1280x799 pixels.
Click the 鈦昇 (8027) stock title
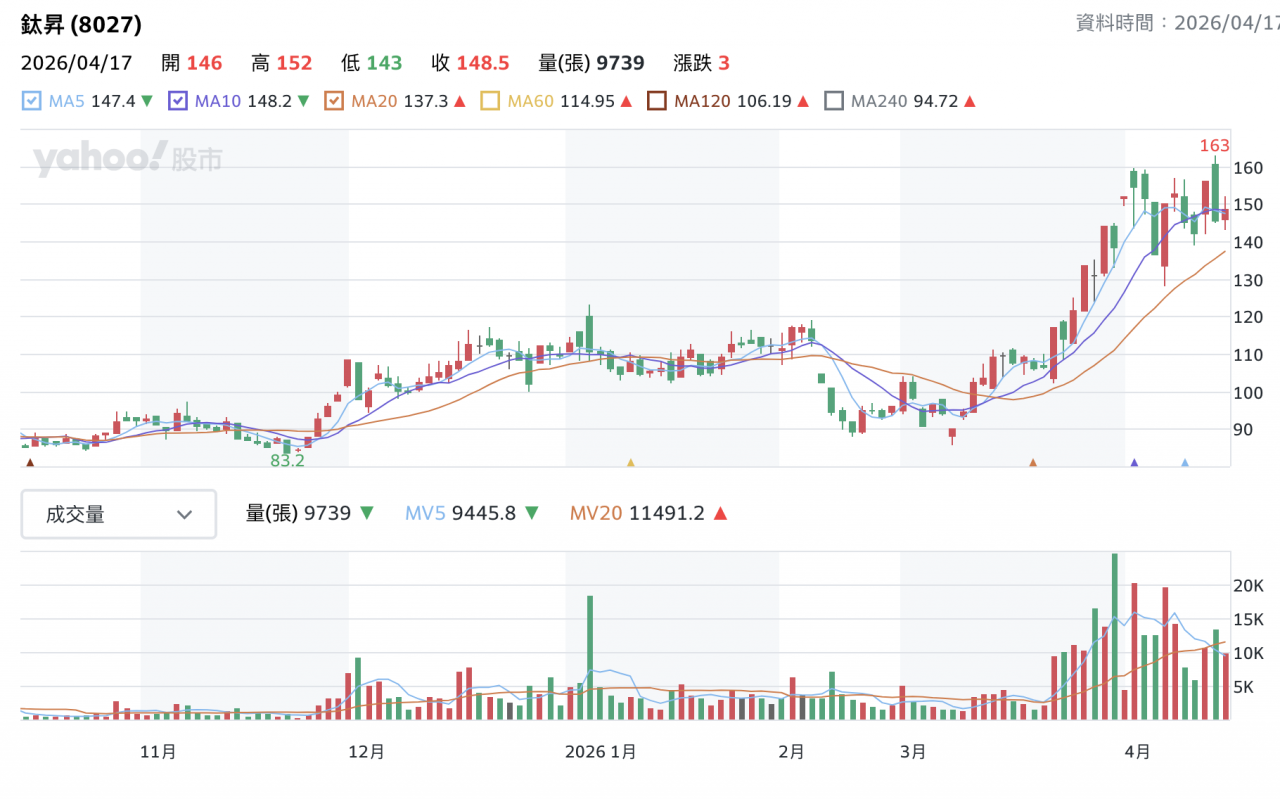(x=81, y=24)
